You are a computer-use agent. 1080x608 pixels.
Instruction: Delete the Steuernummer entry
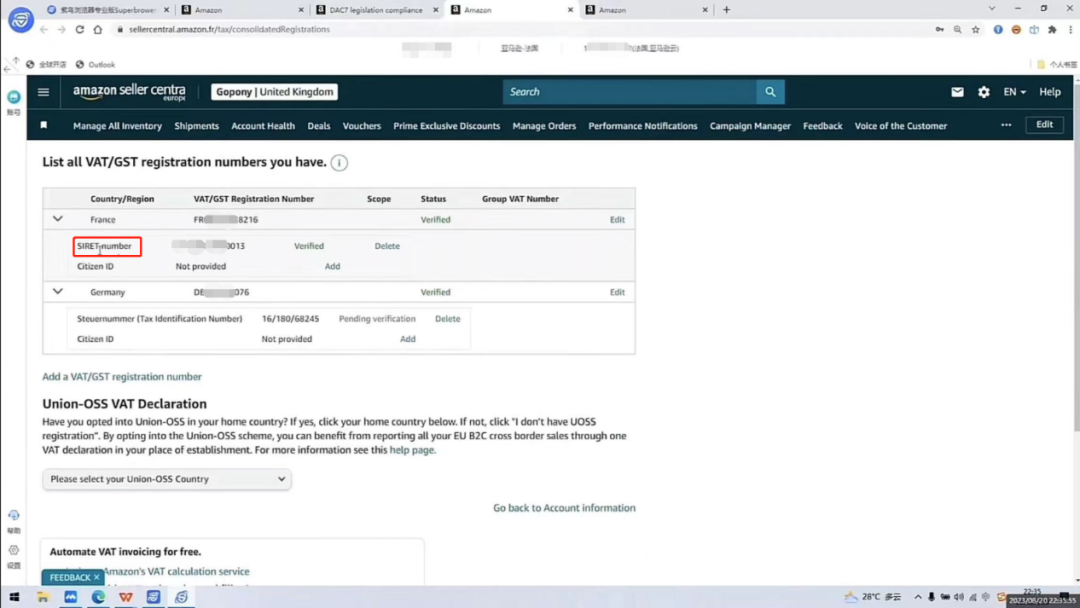(448, 319)
